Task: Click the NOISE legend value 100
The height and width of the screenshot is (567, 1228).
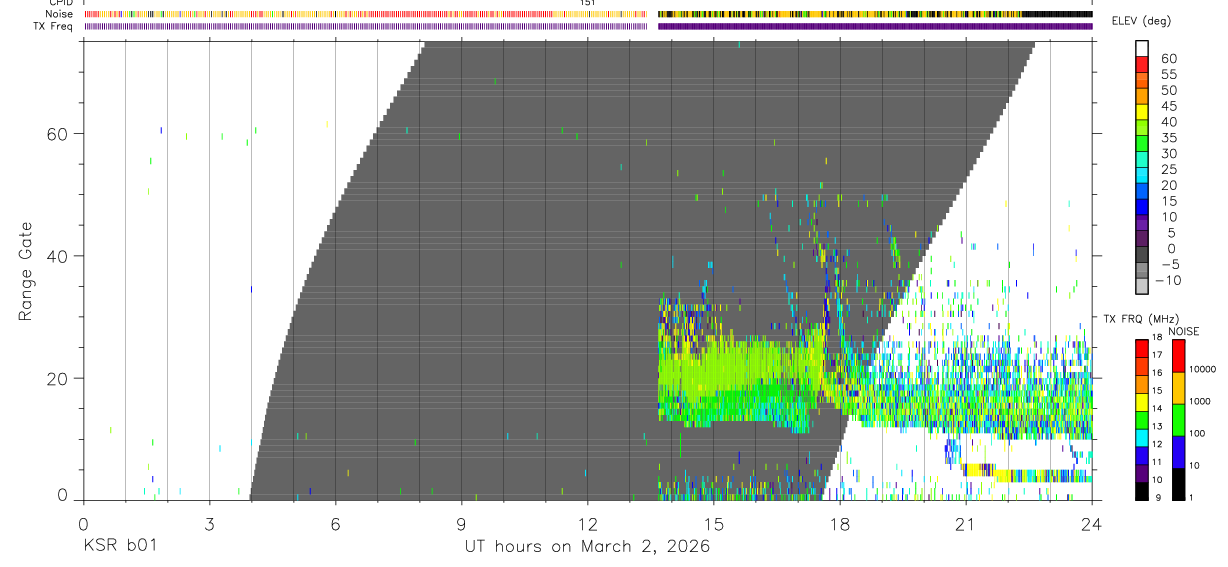Action: [1199, 434]
